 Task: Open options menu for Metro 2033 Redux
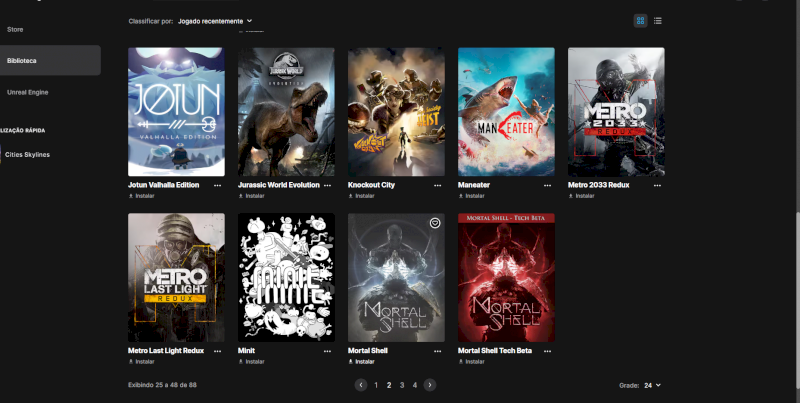pos(657,185)
